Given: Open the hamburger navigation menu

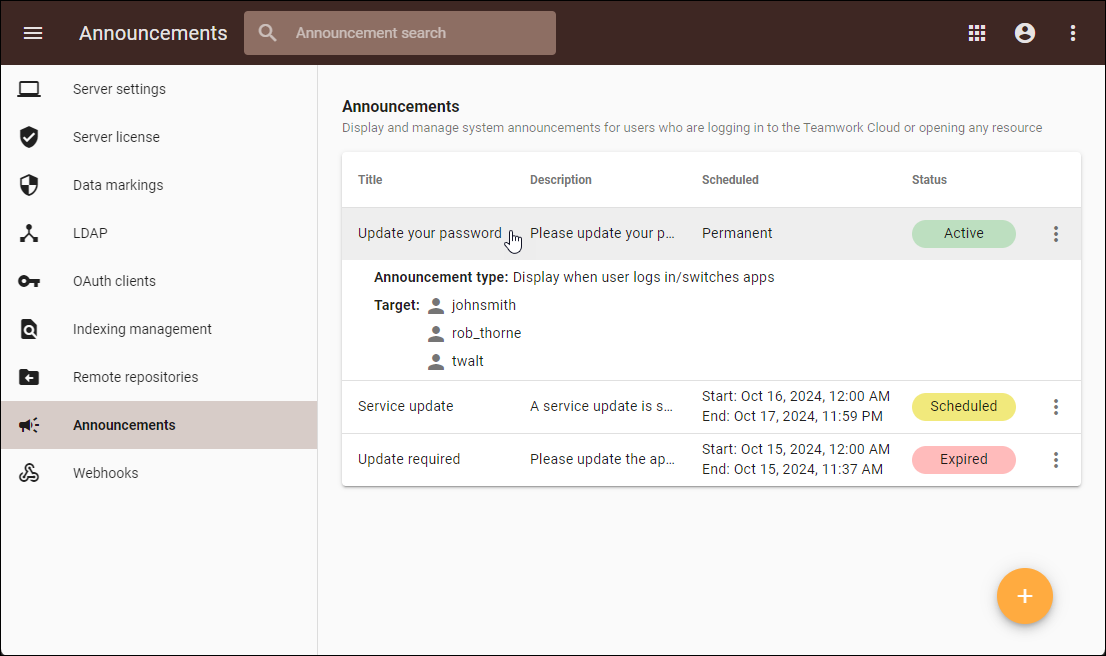Looking at the screenshot, I should tap(33, 33).
